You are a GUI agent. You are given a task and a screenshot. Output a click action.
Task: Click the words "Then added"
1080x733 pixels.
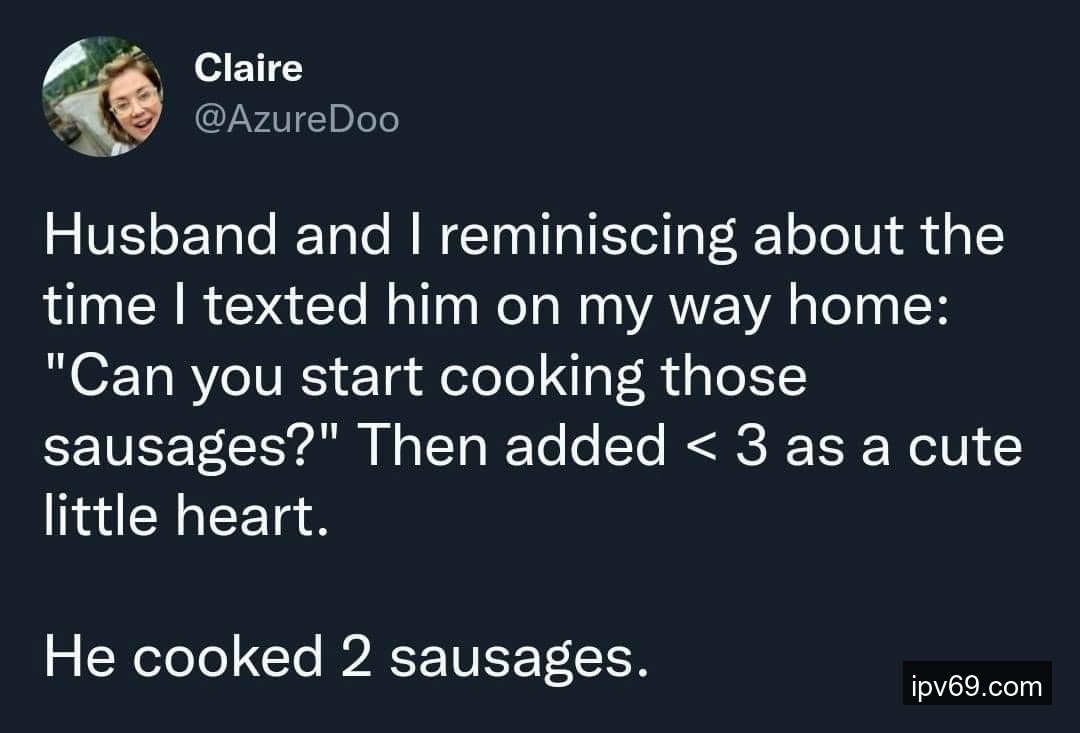[x=511, y=445]
